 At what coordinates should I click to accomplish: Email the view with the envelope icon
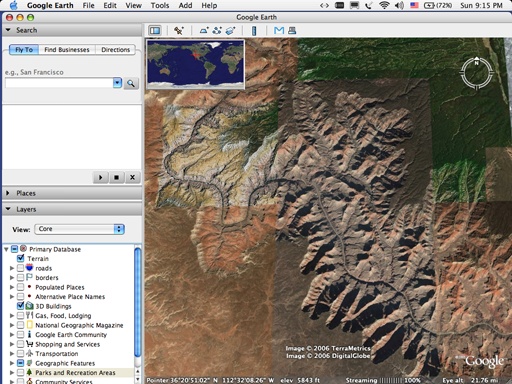279,31
